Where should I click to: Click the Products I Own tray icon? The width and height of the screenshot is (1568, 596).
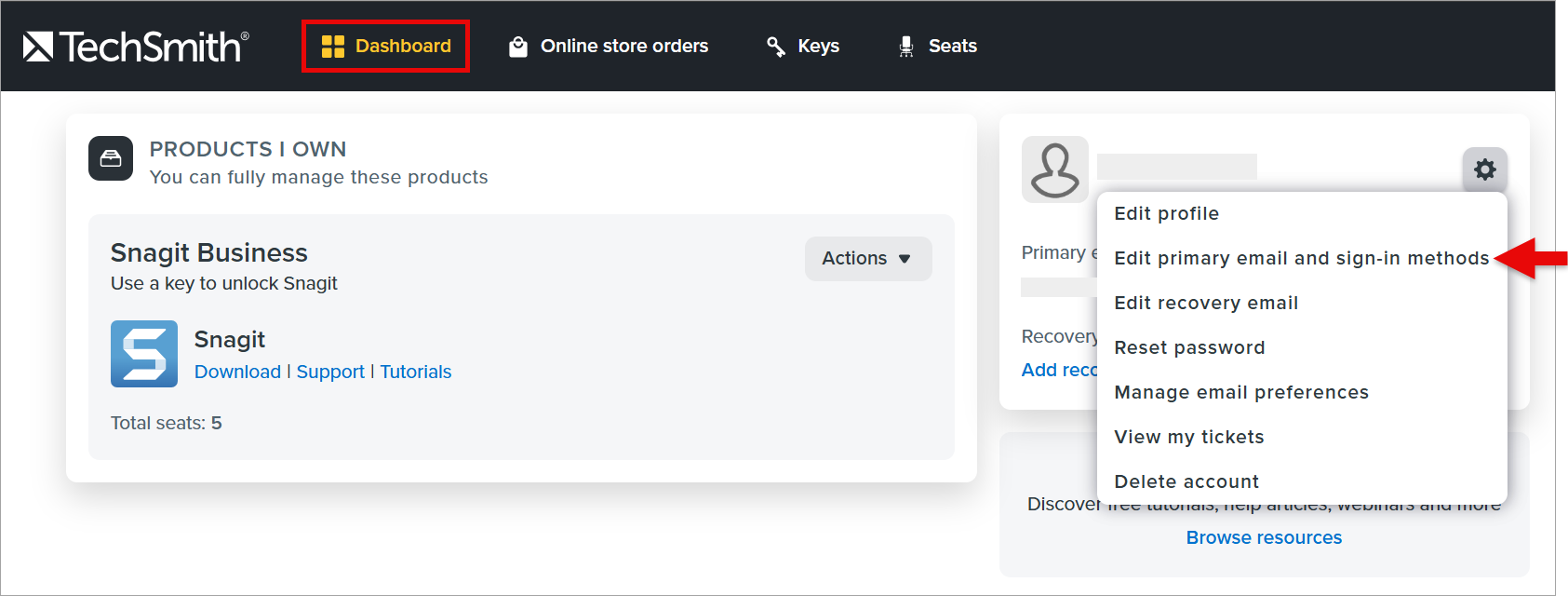click(111, 158)
